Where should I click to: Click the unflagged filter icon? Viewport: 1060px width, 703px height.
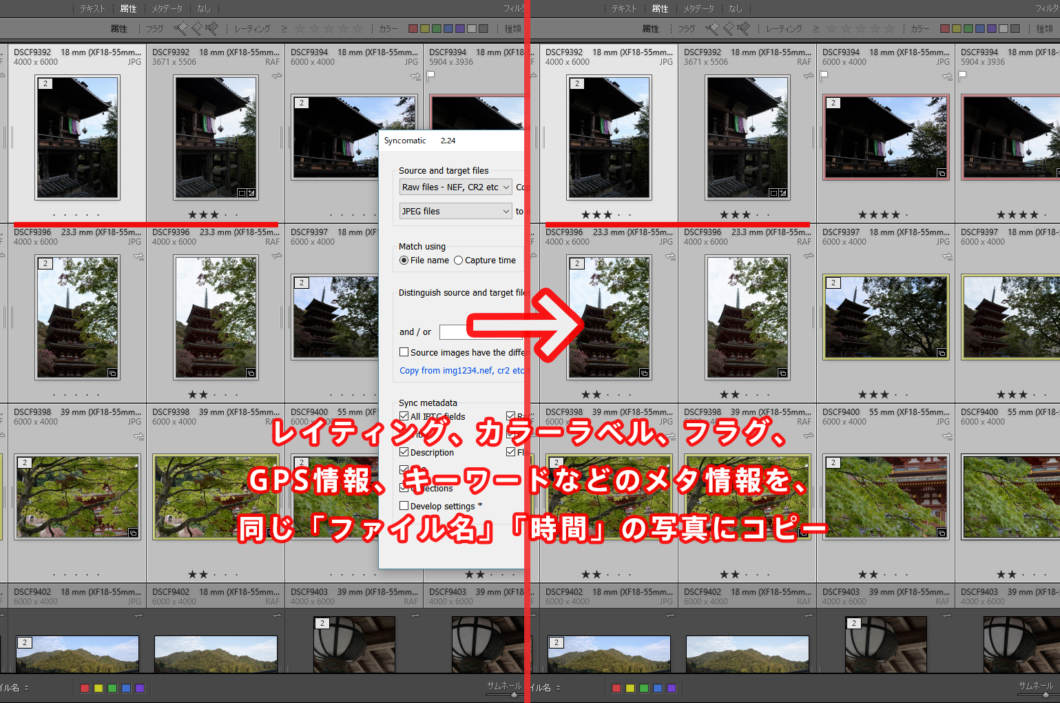(x=195, y=29)
